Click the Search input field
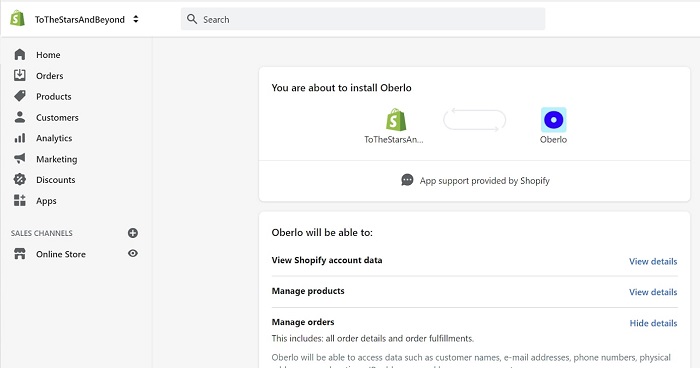This screenshot has height=368, width=700. click(362, 19)
